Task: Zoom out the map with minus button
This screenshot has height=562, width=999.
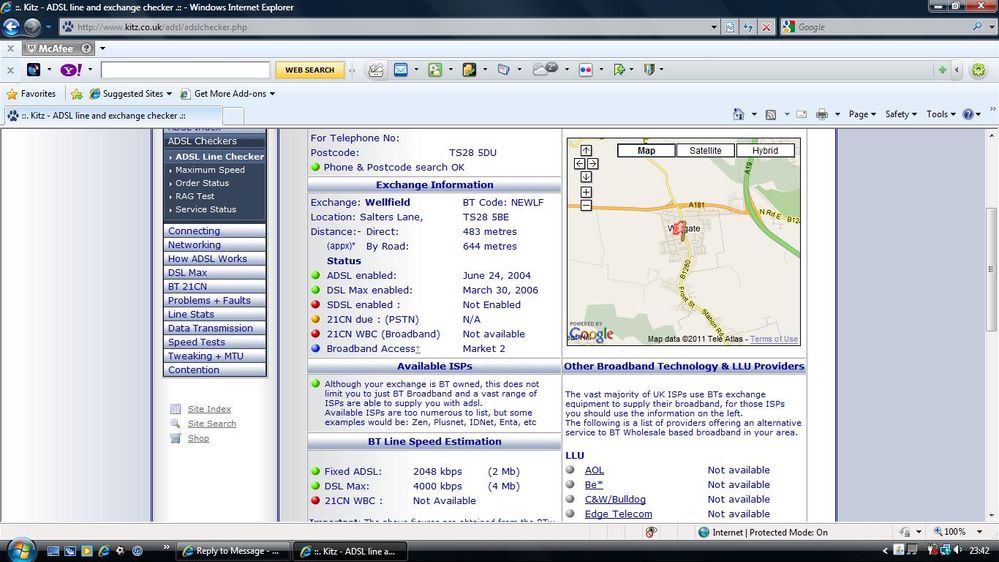Action: pyautogui.click(x=586, y=205)
